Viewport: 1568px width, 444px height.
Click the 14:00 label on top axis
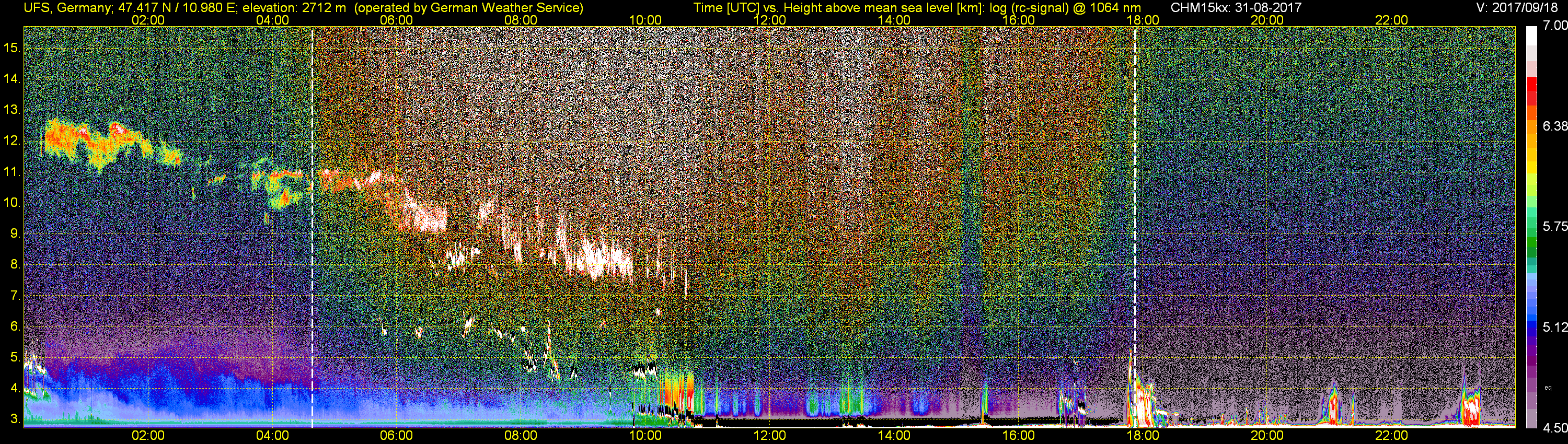[894, 20]
